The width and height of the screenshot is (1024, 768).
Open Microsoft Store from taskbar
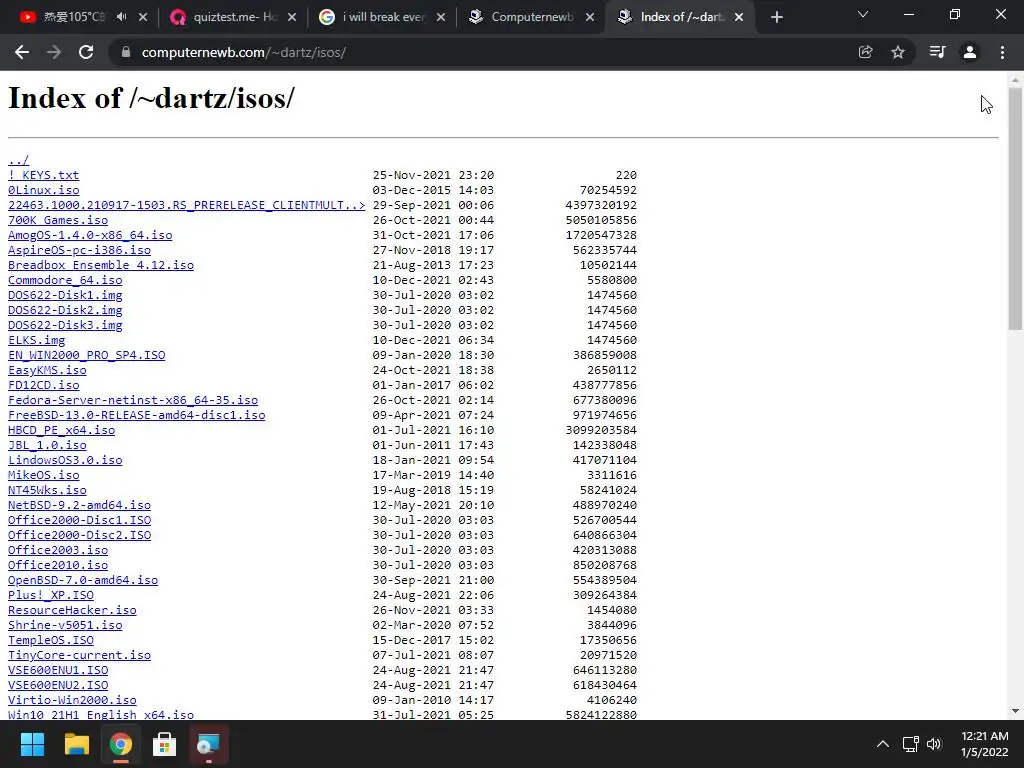tap(164, 744)
